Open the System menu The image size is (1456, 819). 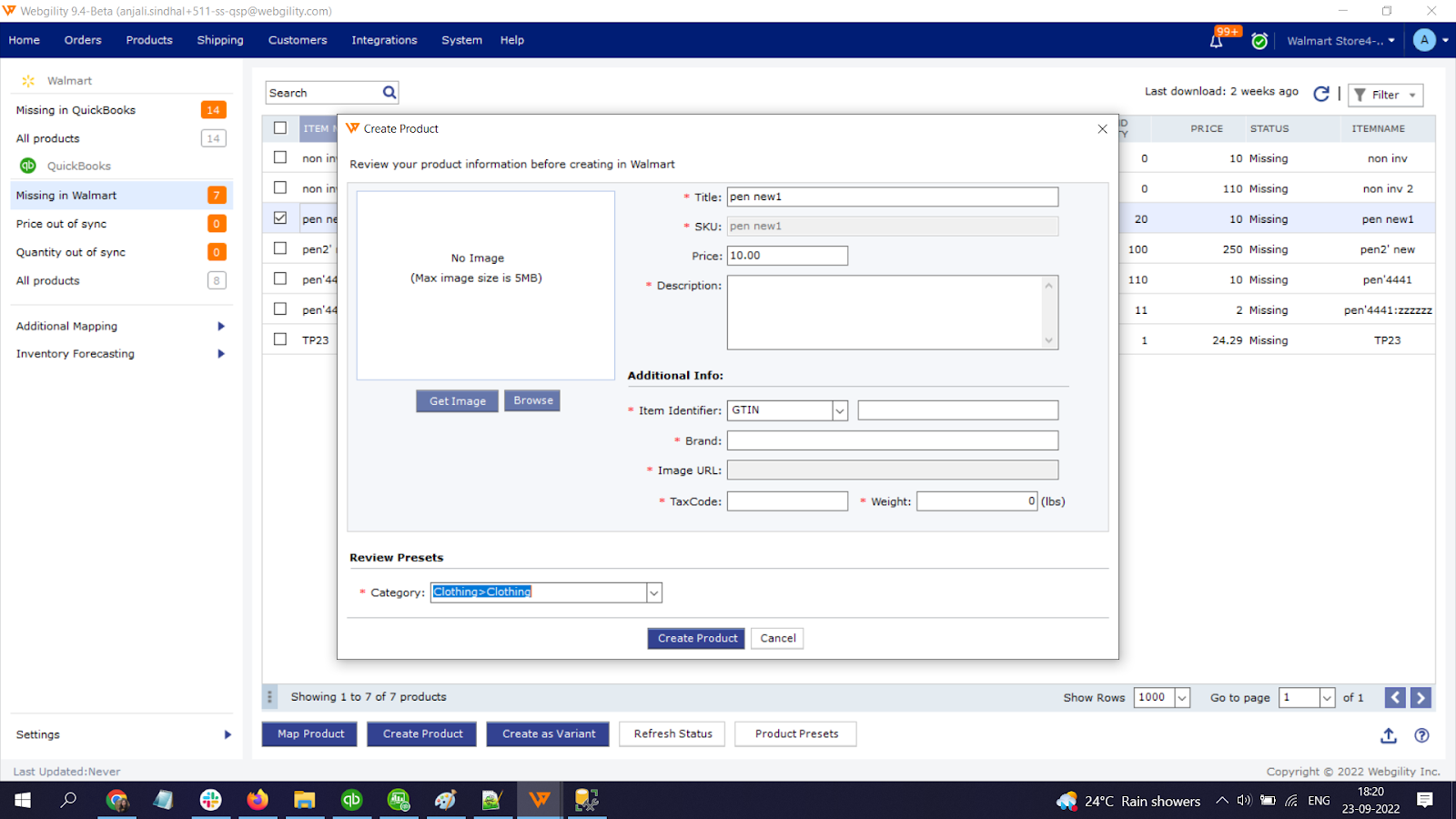coord(461,40)
